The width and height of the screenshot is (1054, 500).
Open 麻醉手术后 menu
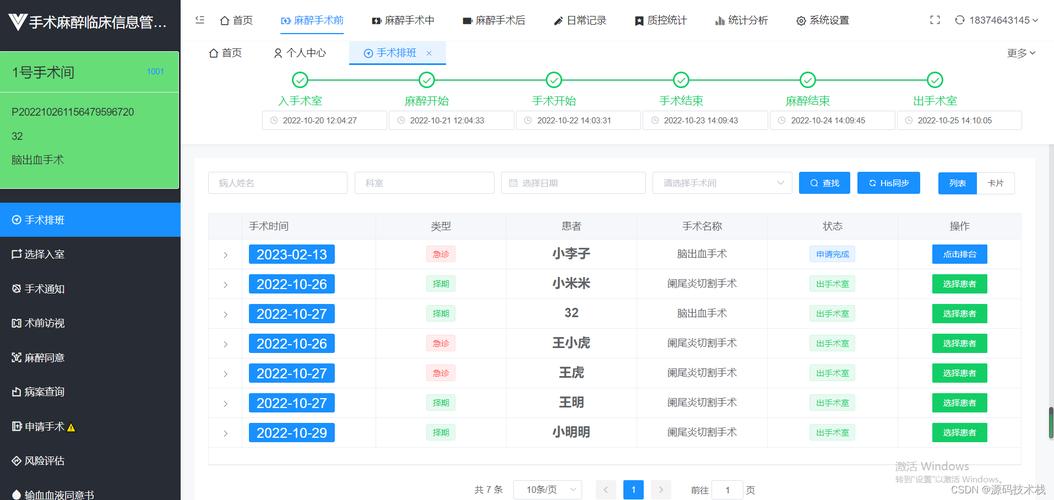pyautogui.click(x=494, y=20)
